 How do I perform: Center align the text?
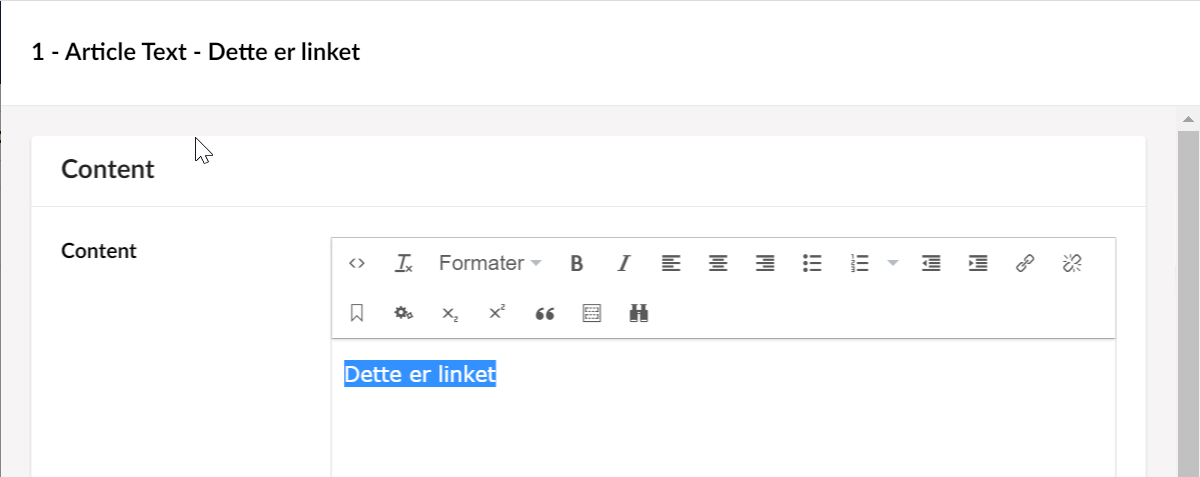point(718,264)
